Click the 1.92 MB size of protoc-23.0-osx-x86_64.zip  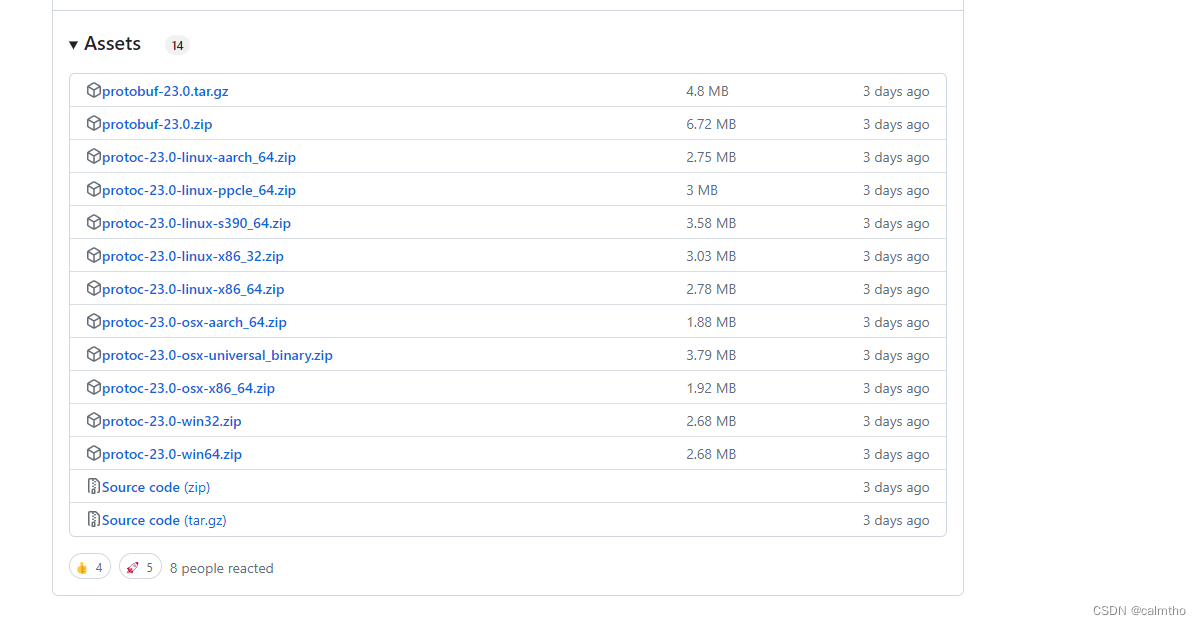[711, 388]
